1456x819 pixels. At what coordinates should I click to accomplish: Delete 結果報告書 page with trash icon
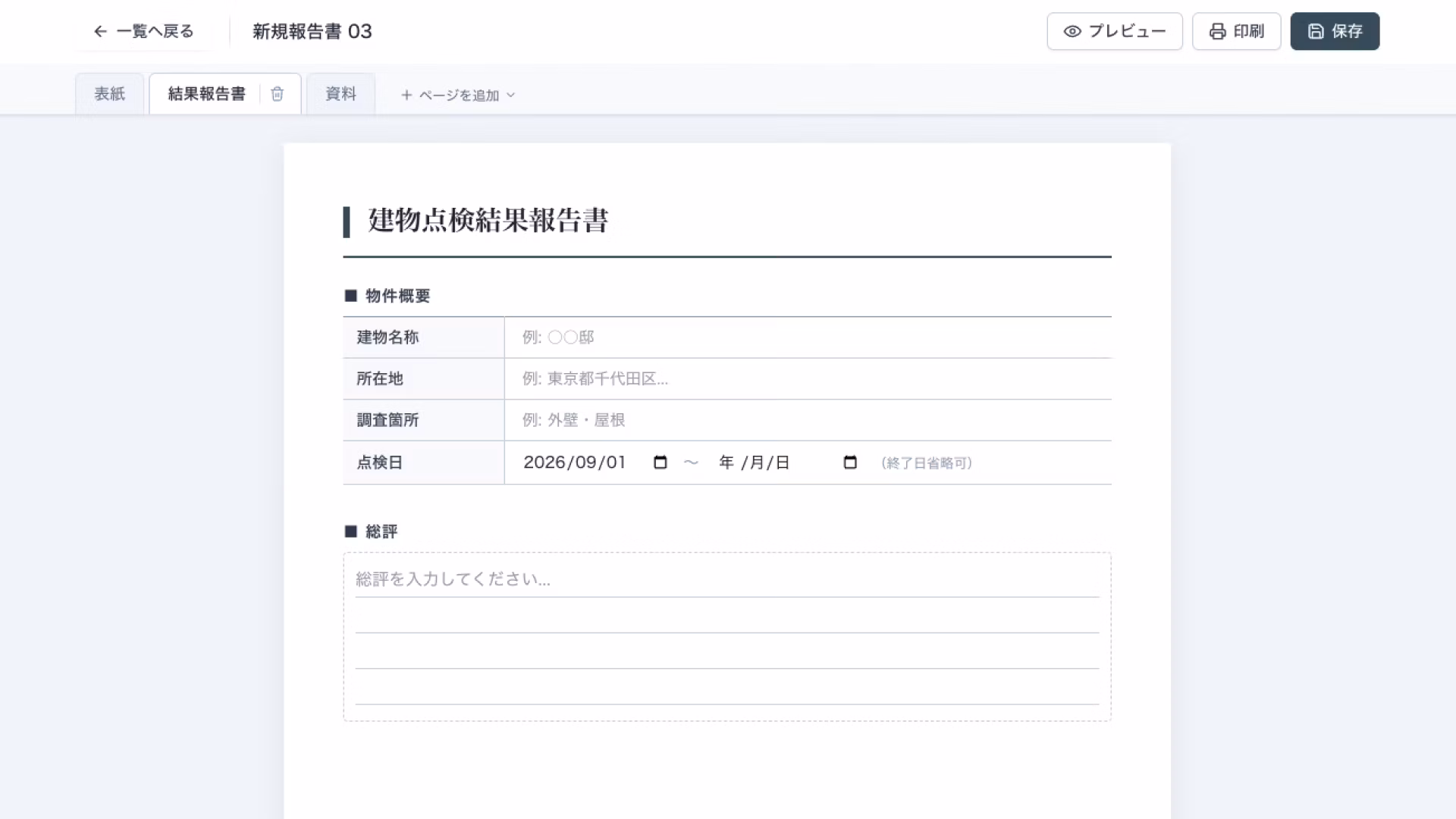click(x=277, y=94)
